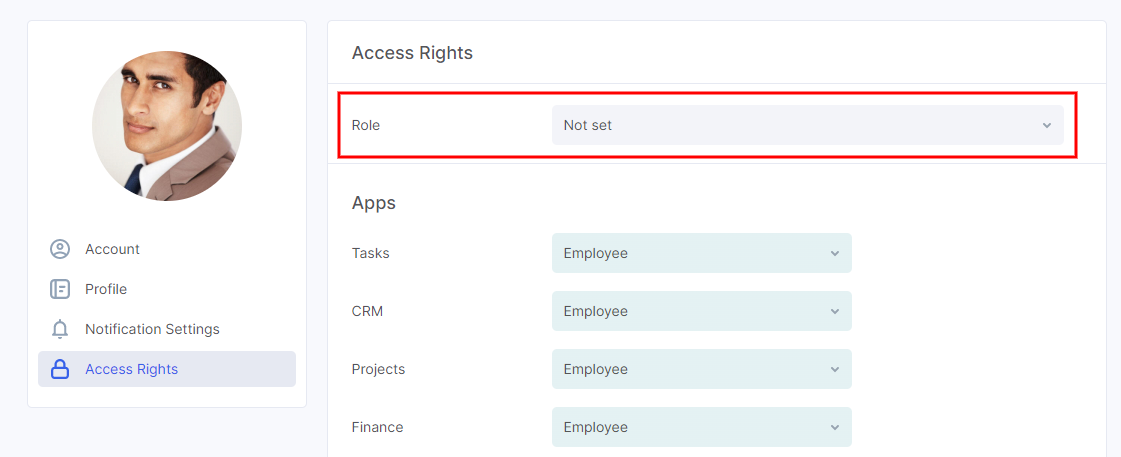The image size is (1121, 457).
Task: Select the Access Rights sidebar item
Action: 167,369
